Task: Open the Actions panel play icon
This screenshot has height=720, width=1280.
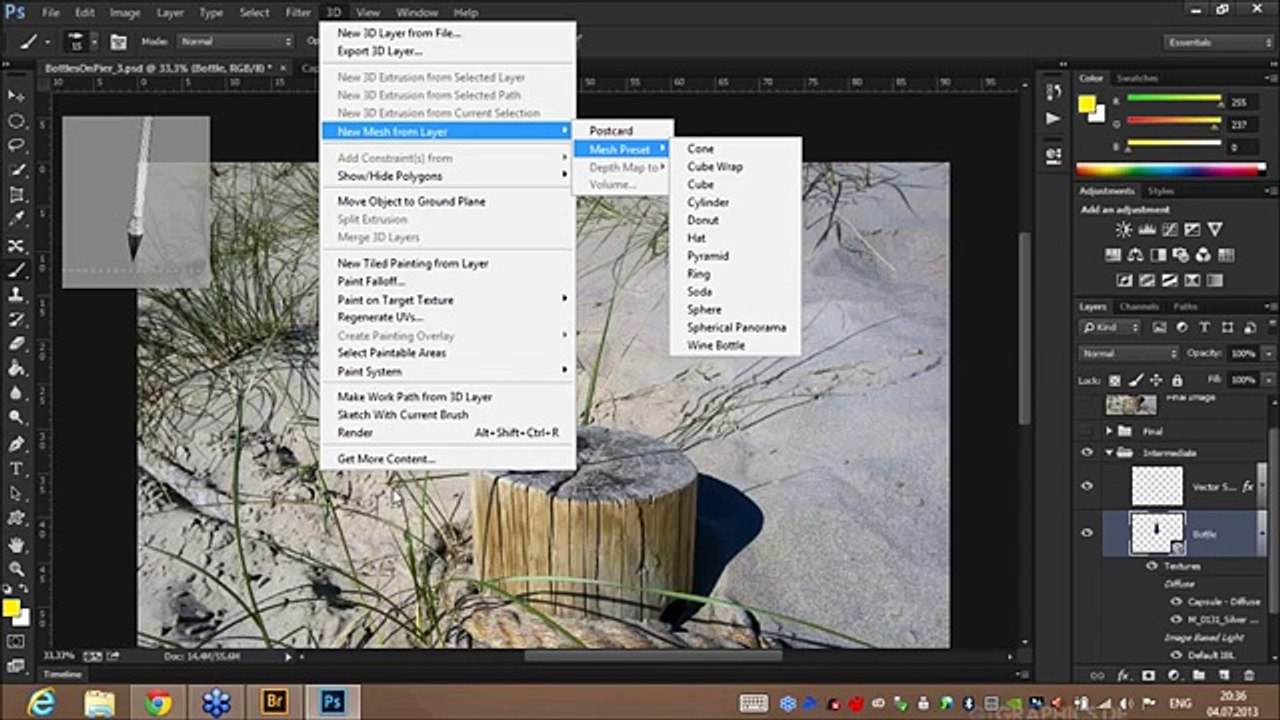Action: tap(1053, 118)
